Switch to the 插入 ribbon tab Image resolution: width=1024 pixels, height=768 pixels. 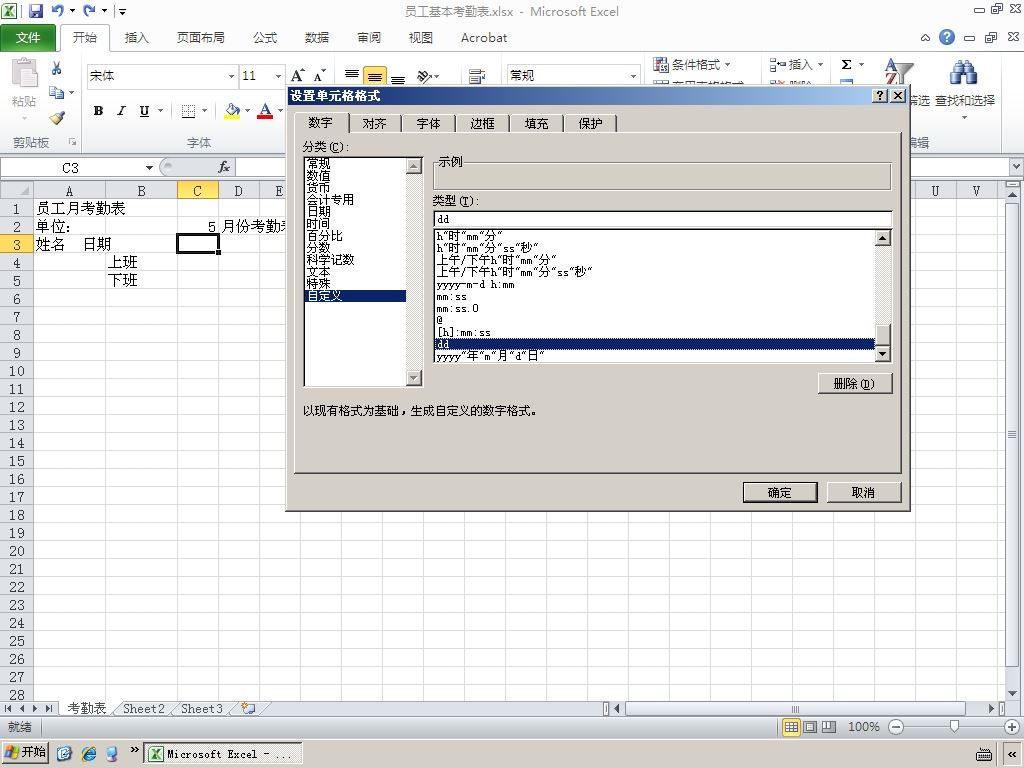pyautogui.click(x=136, y=38)
